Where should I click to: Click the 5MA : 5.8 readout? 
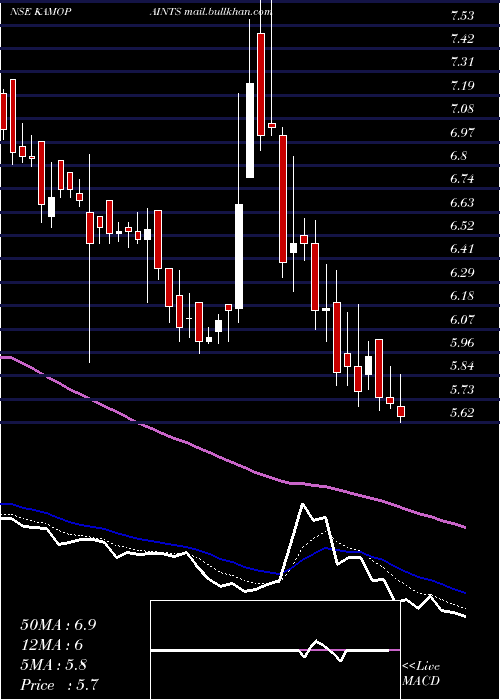[54, 665]
